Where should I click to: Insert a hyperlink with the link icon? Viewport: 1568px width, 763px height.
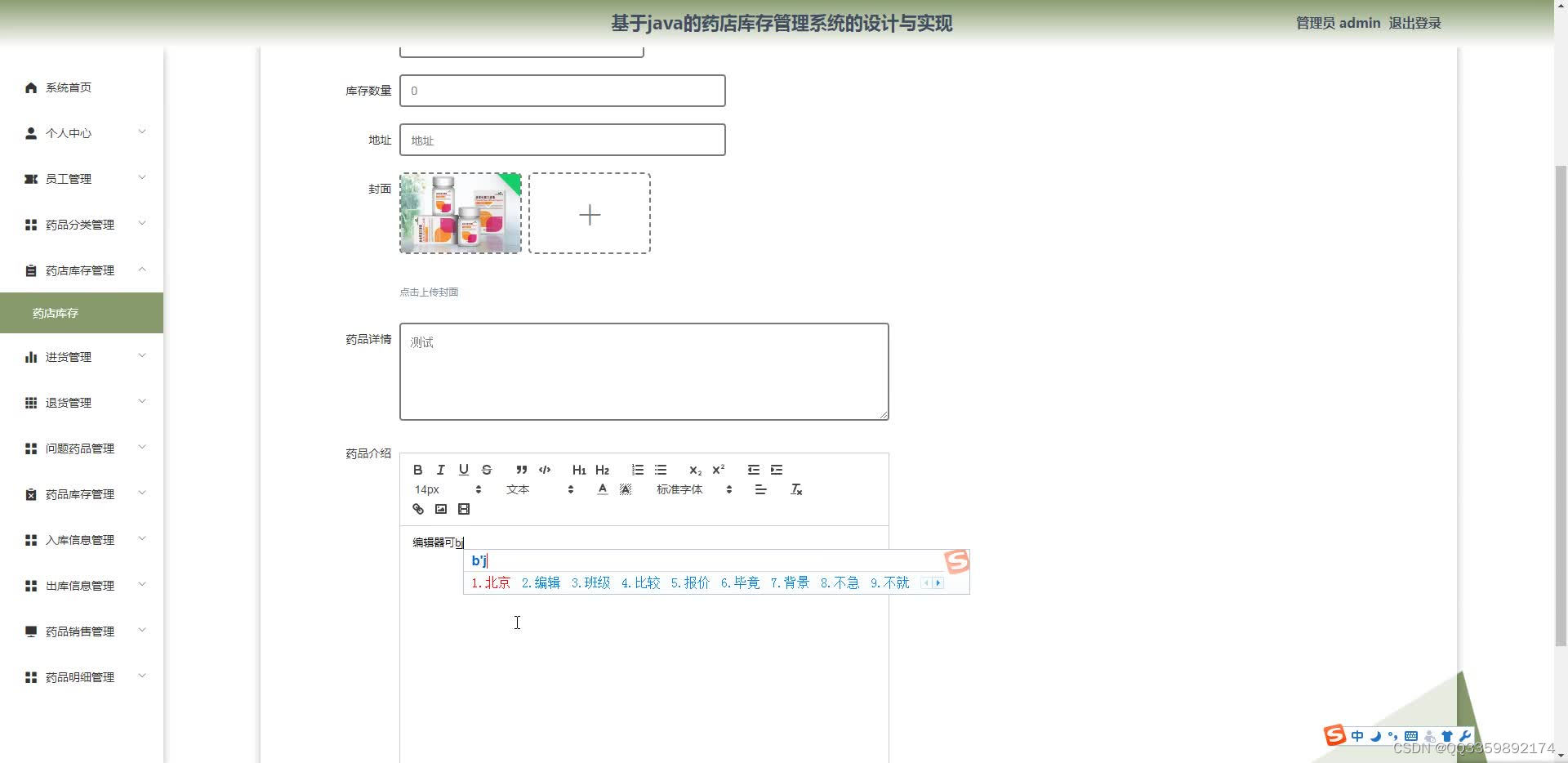coord(417,509)
